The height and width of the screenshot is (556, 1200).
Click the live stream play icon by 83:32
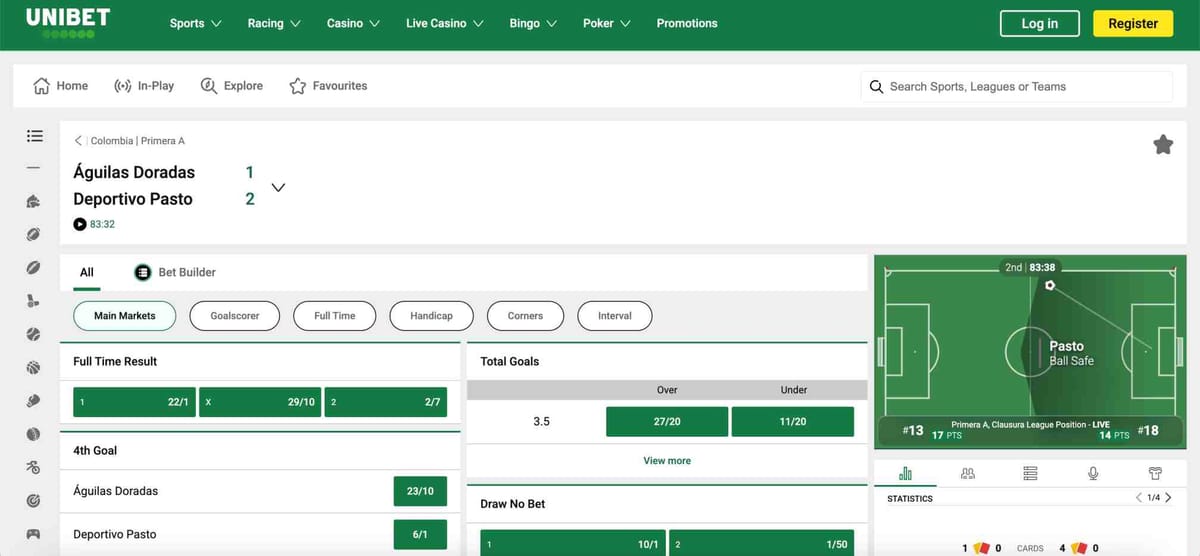coord(80,224)
